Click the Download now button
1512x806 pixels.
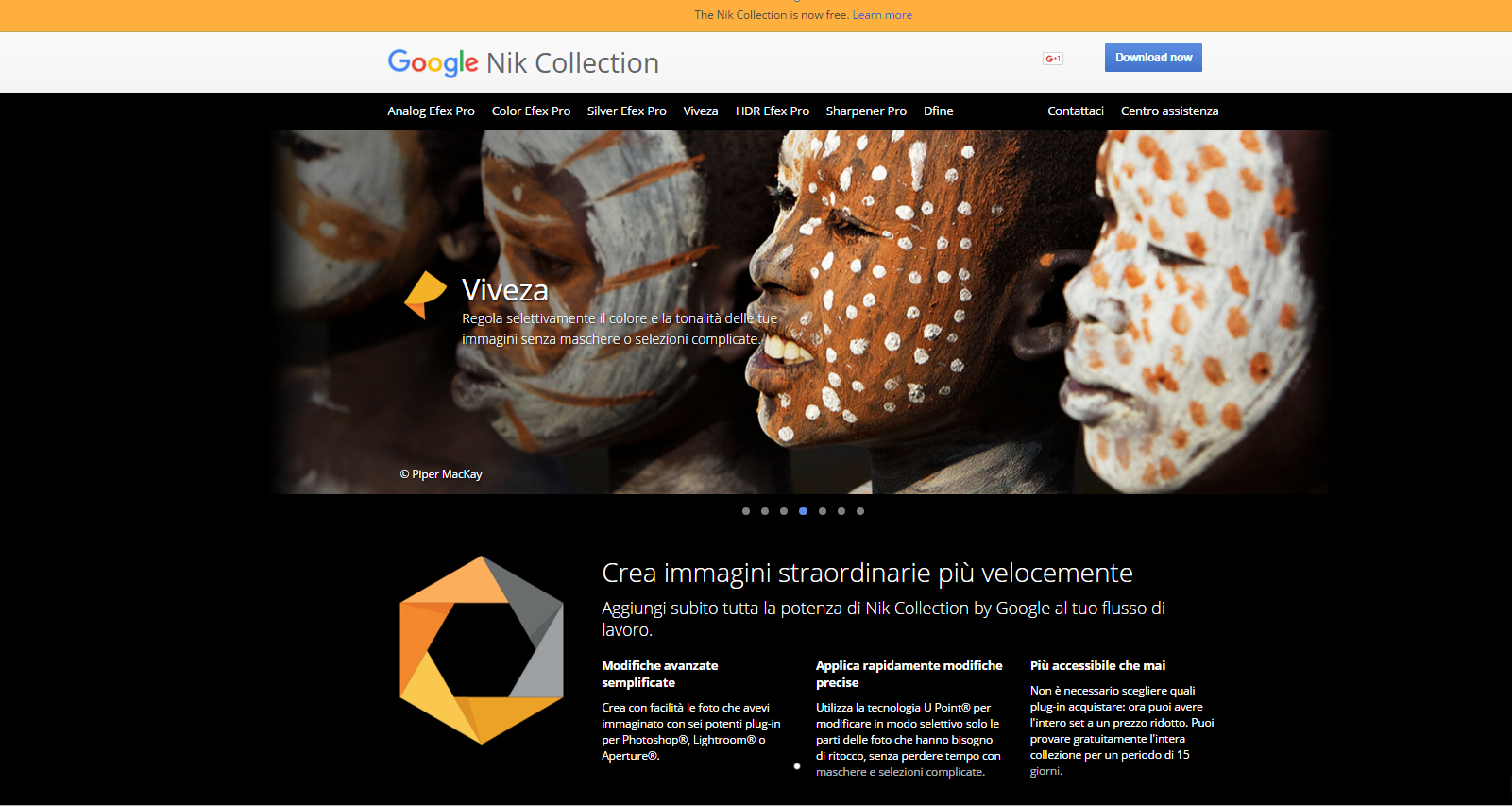(x=1153, y=58)
